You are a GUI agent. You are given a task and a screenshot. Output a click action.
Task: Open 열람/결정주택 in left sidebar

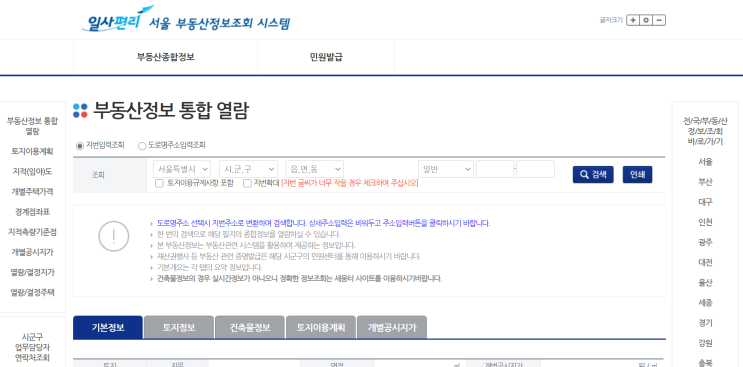click(x=32, y=292)
